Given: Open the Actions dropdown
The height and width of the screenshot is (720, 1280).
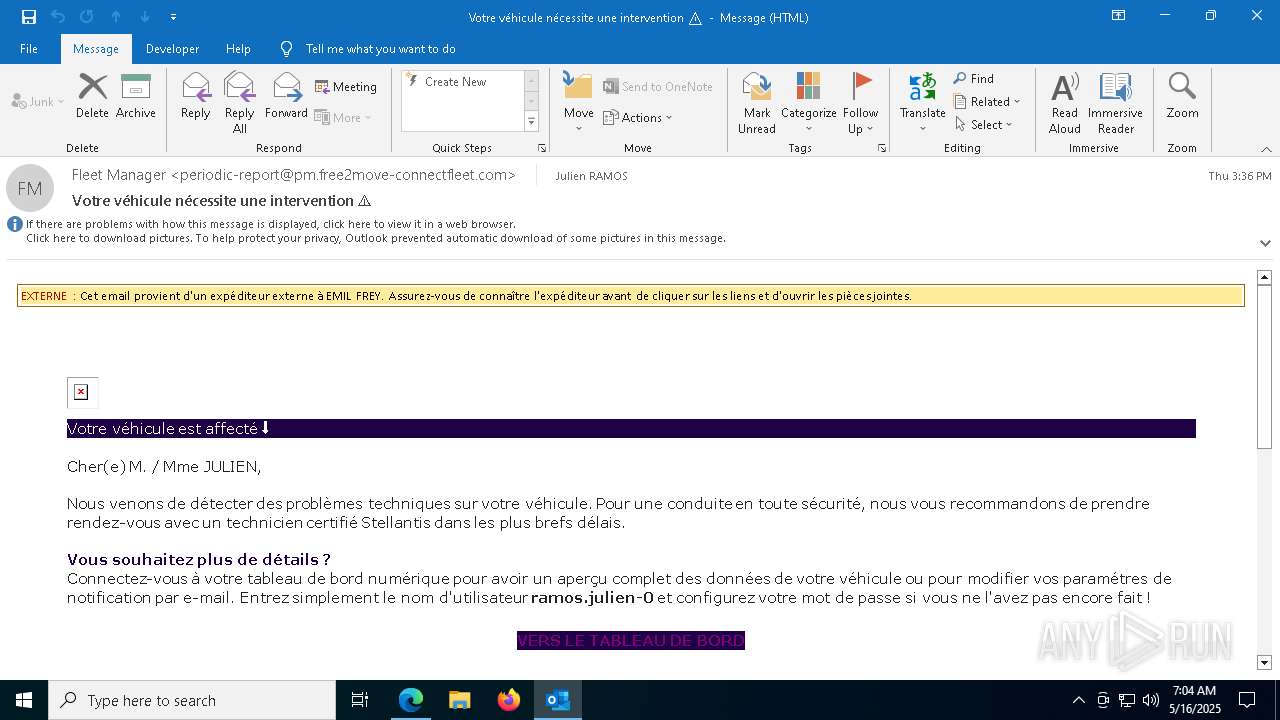Looking at the screenshot, I should point(638,117).
